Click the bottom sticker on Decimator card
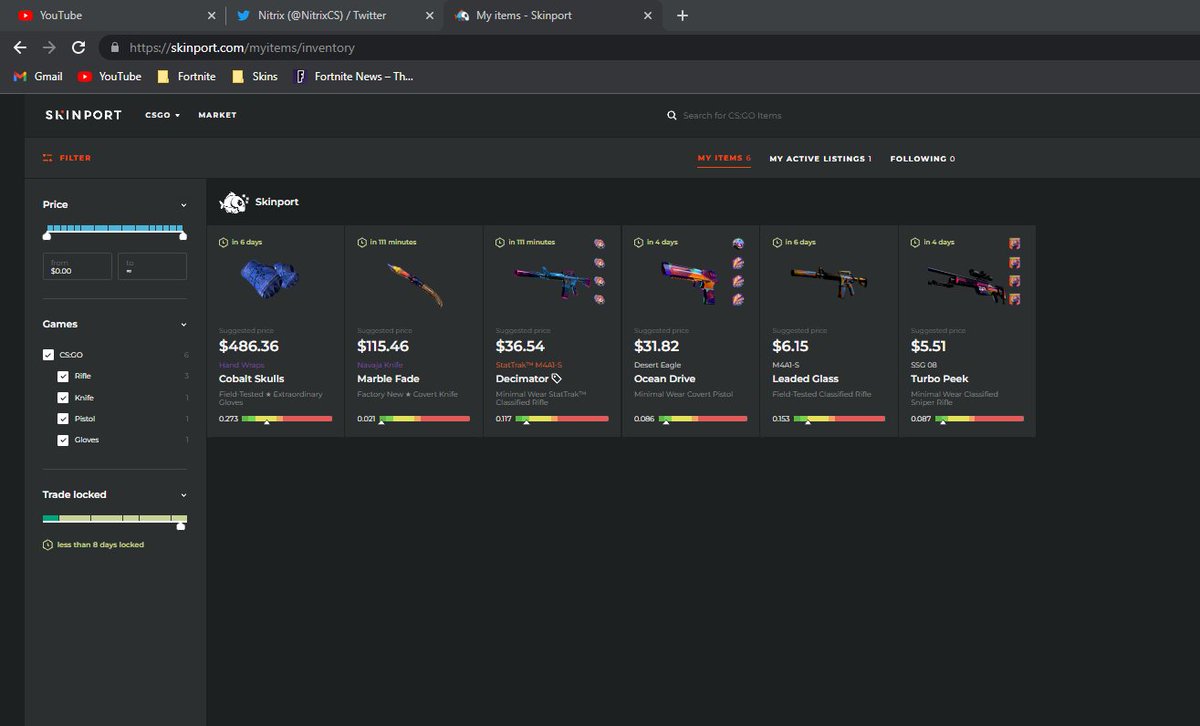 pyautogui.click(x=599, y=299)
